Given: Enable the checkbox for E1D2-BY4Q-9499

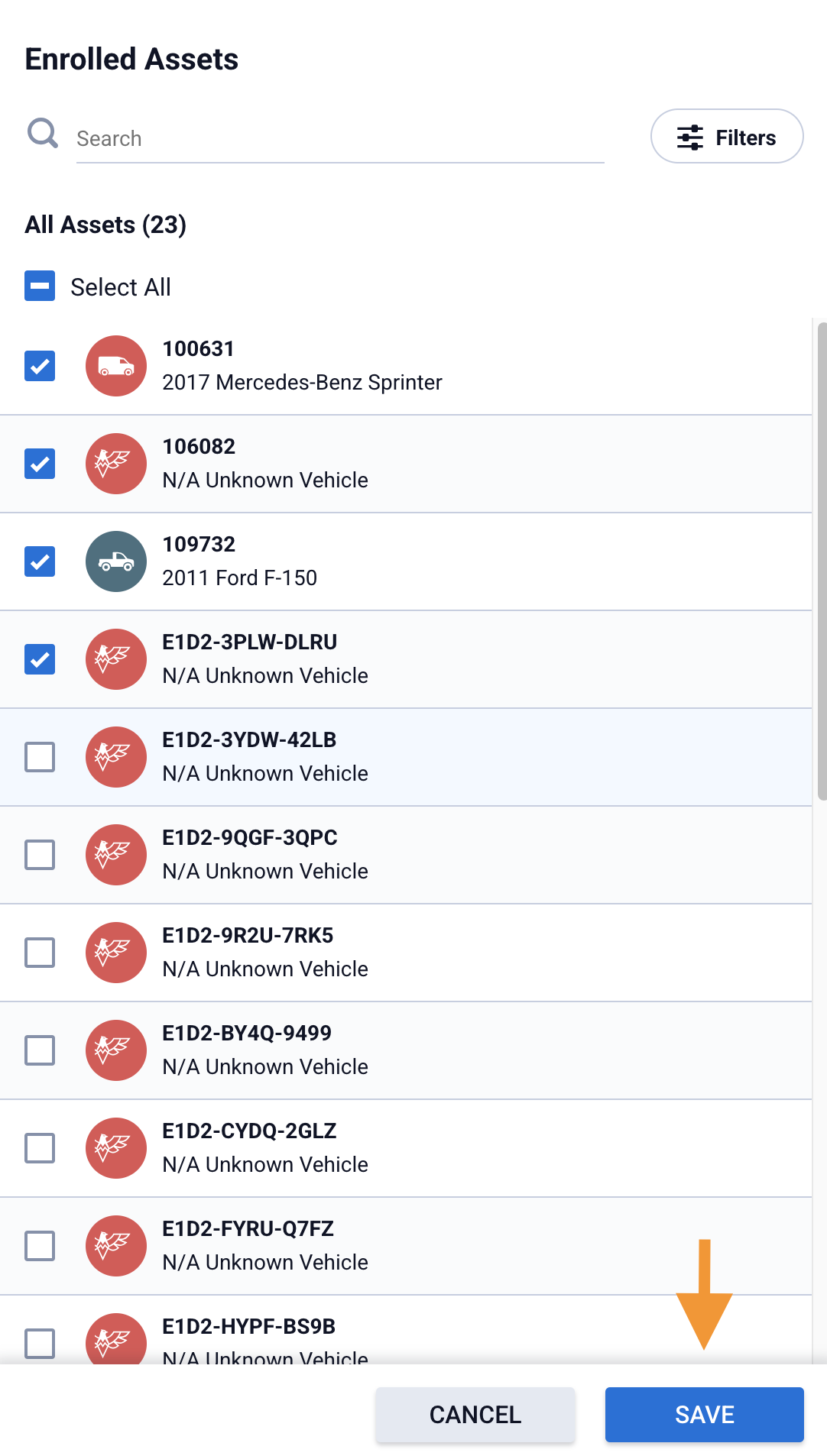Looking at the screenshot, I should (x=39, y=1050).
